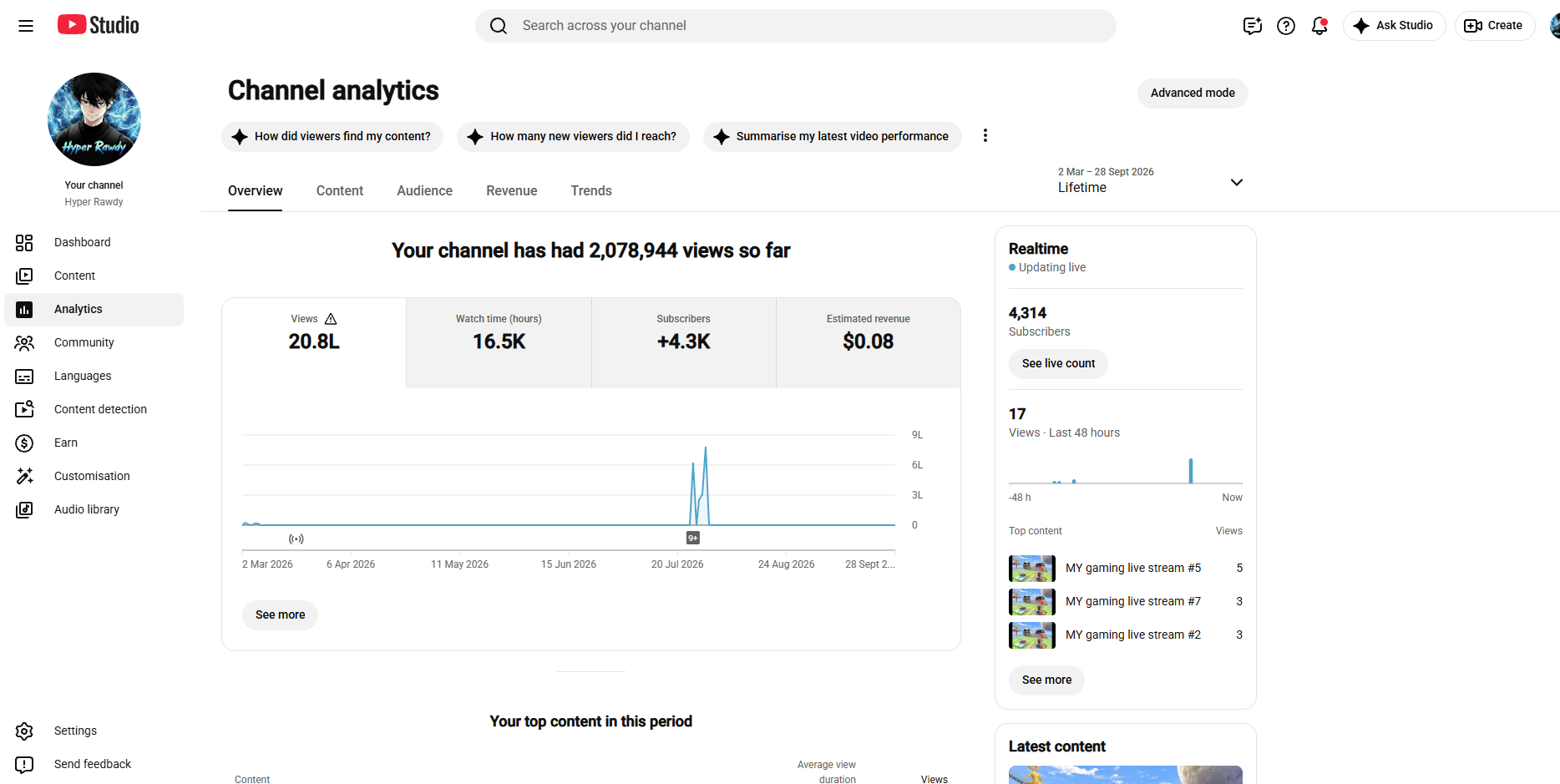Click the Earn dollar icon
The image size is (1560, 784).
click(x=24, y=443)
